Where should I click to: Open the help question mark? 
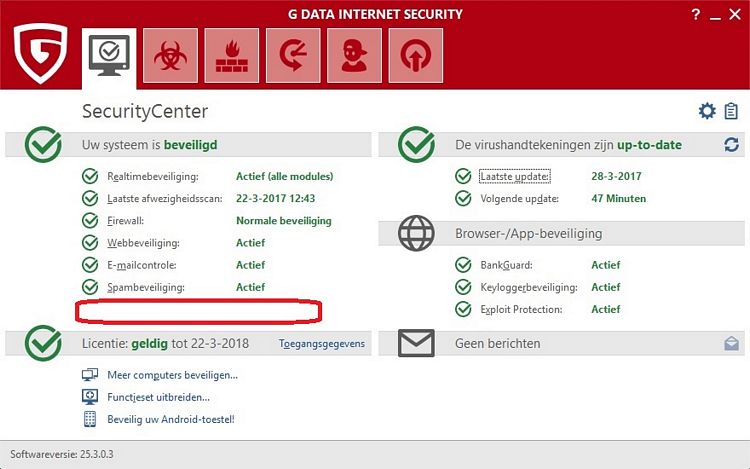tap(696, 14)
